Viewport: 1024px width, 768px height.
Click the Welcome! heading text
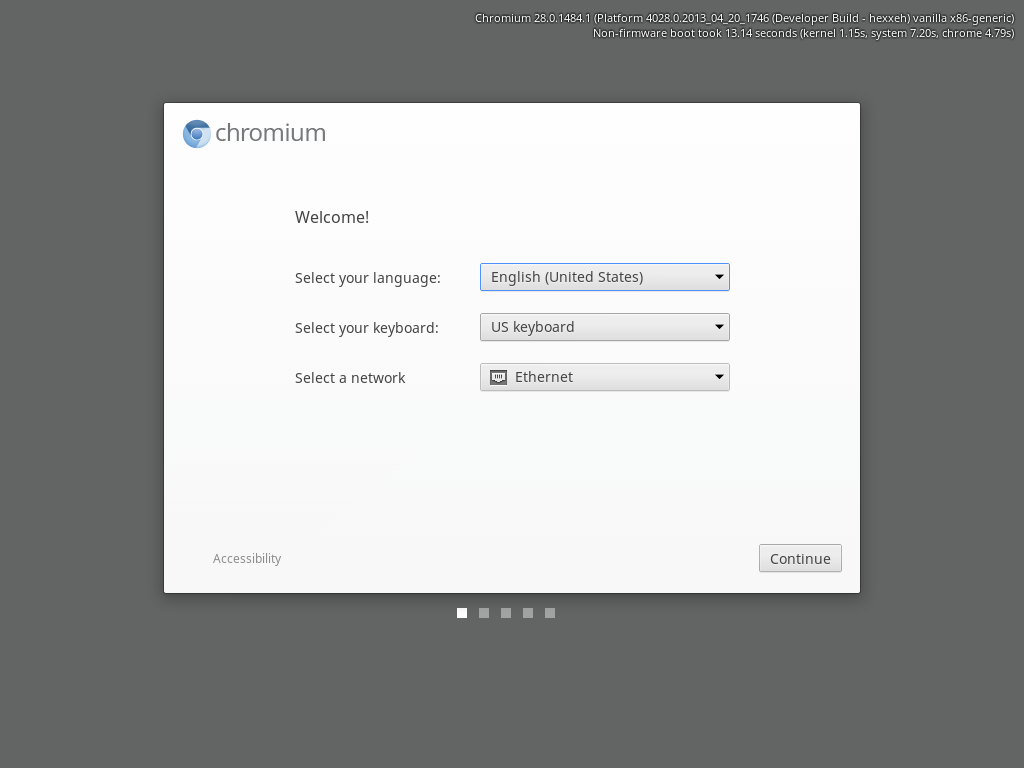pos(332,217)
